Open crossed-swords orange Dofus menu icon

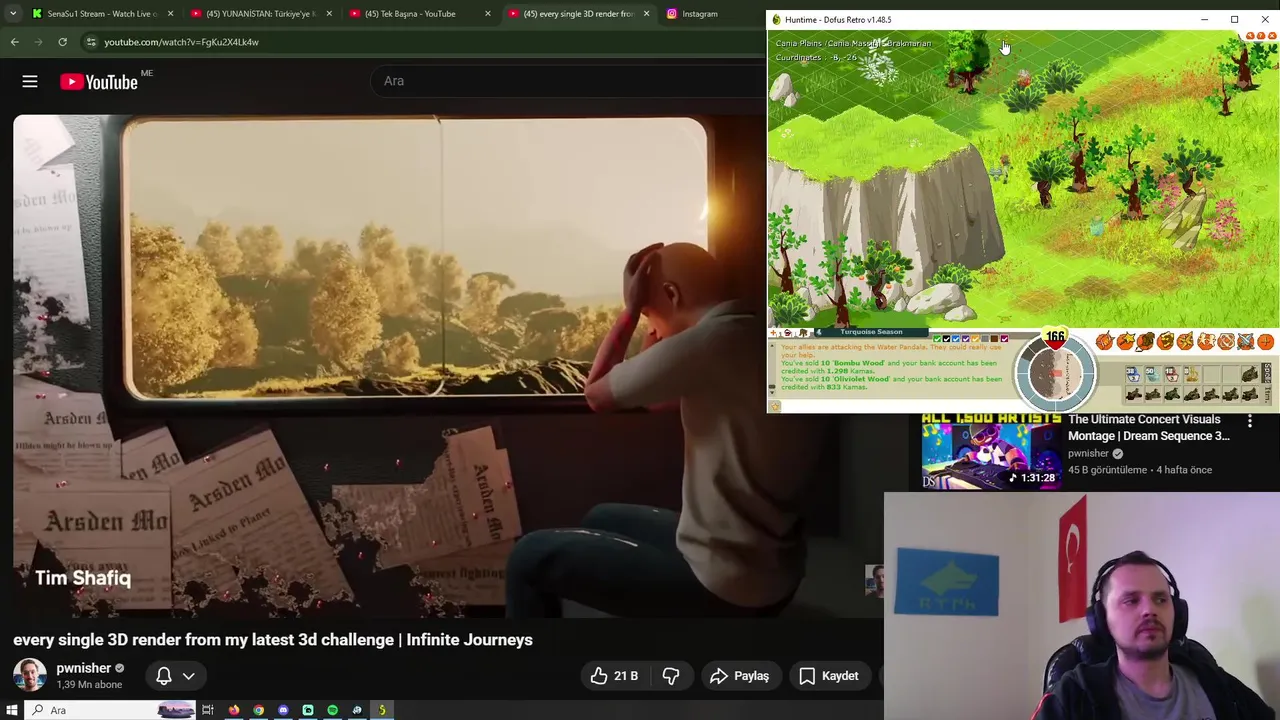pyautogui.click(x=1245, y=342)
